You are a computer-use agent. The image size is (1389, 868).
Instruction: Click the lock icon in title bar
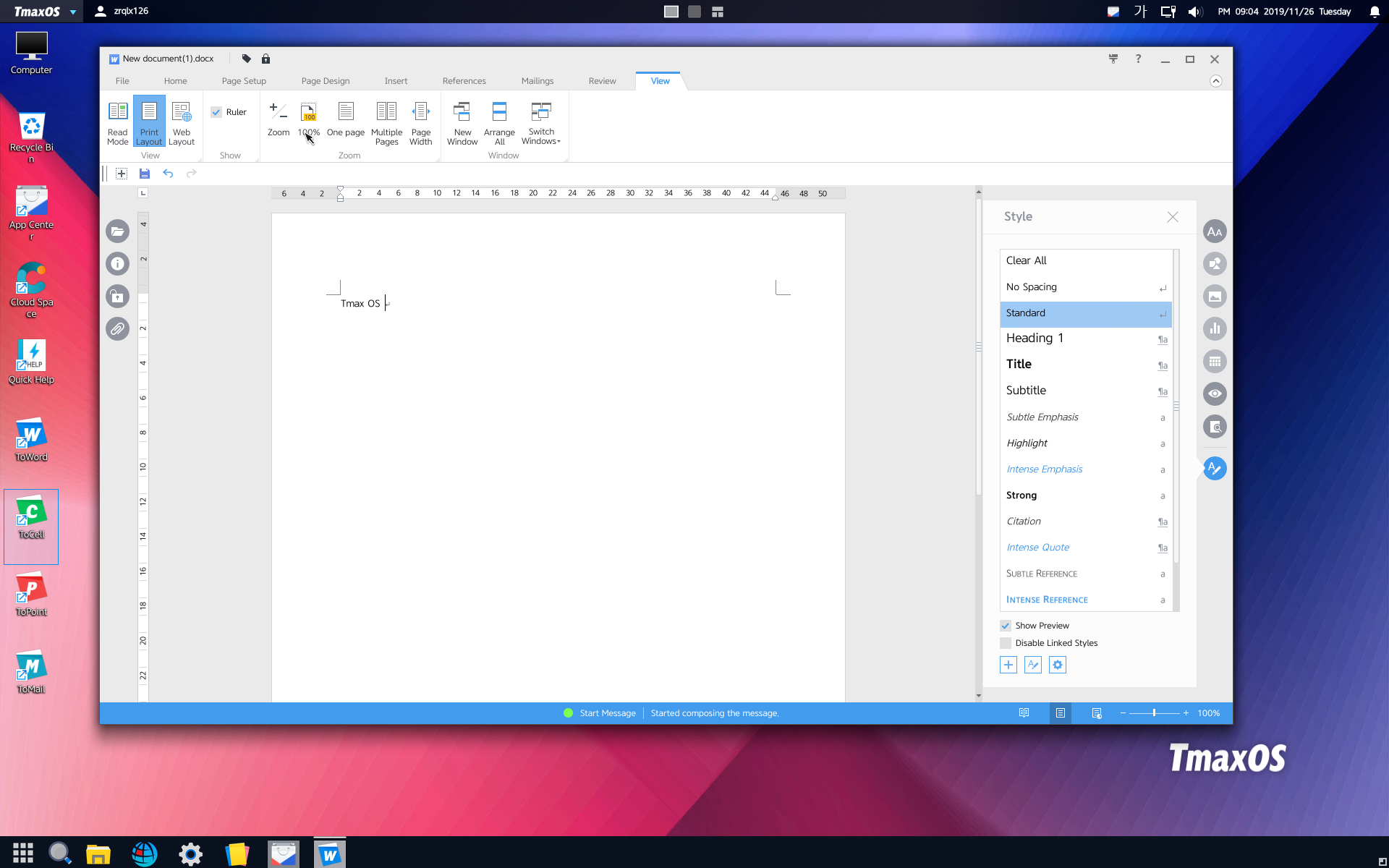click(266, 59)
